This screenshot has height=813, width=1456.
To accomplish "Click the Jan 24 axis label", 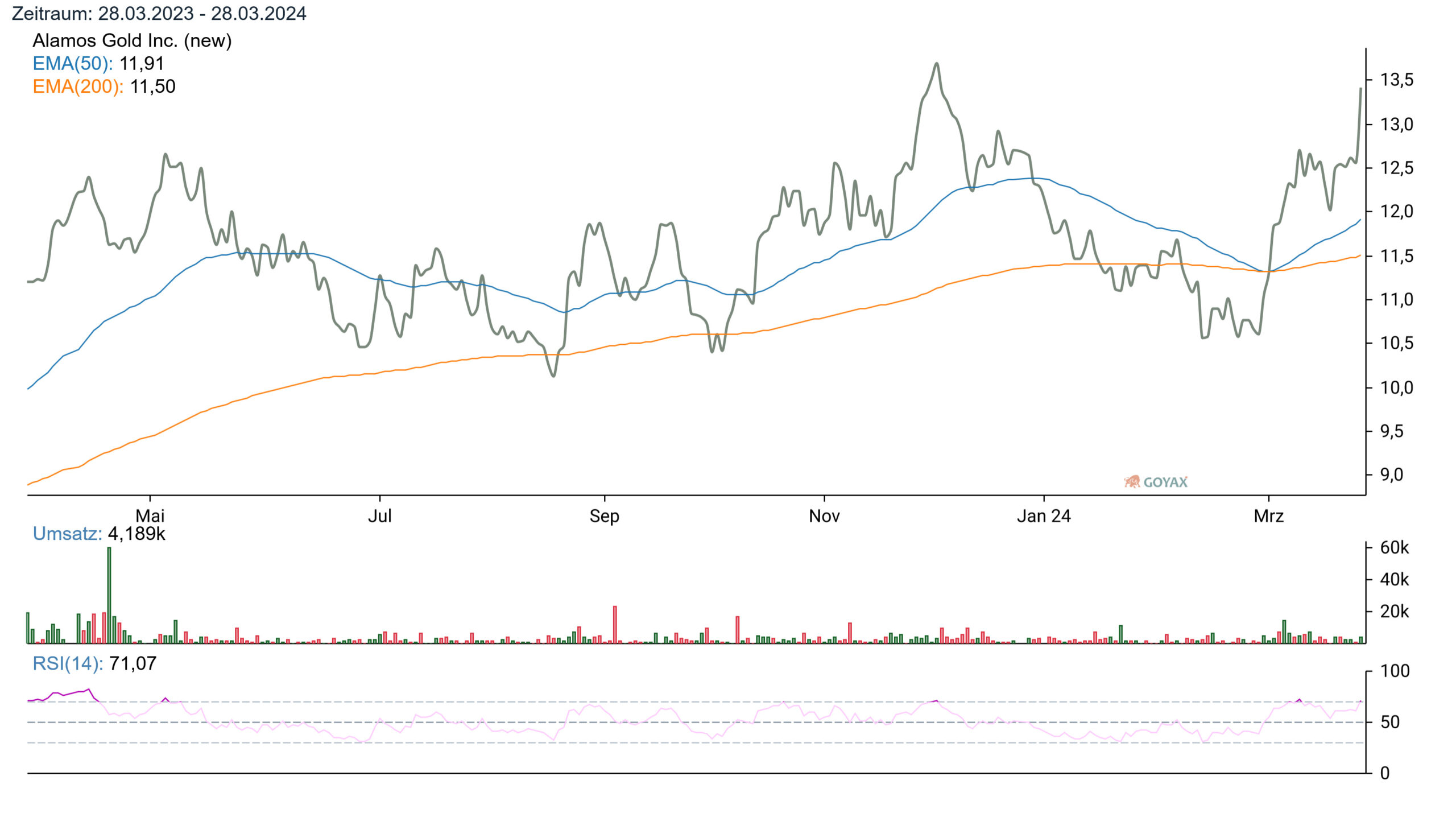I will [1044, 516].
